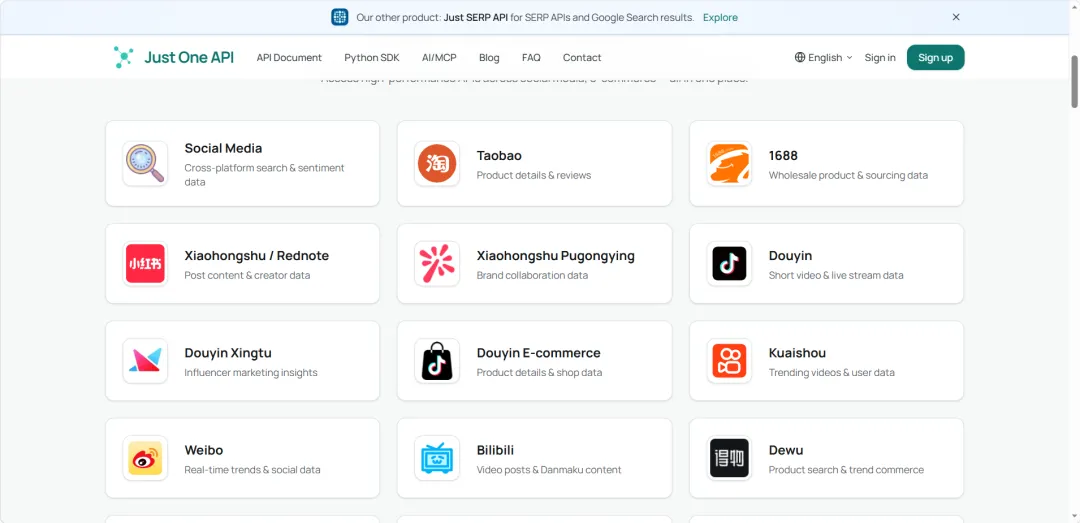Click the page vertical scrollbar thumb
This screenshot has height=523, width=1080.
pyautogui.click(x=1074, y=81)
